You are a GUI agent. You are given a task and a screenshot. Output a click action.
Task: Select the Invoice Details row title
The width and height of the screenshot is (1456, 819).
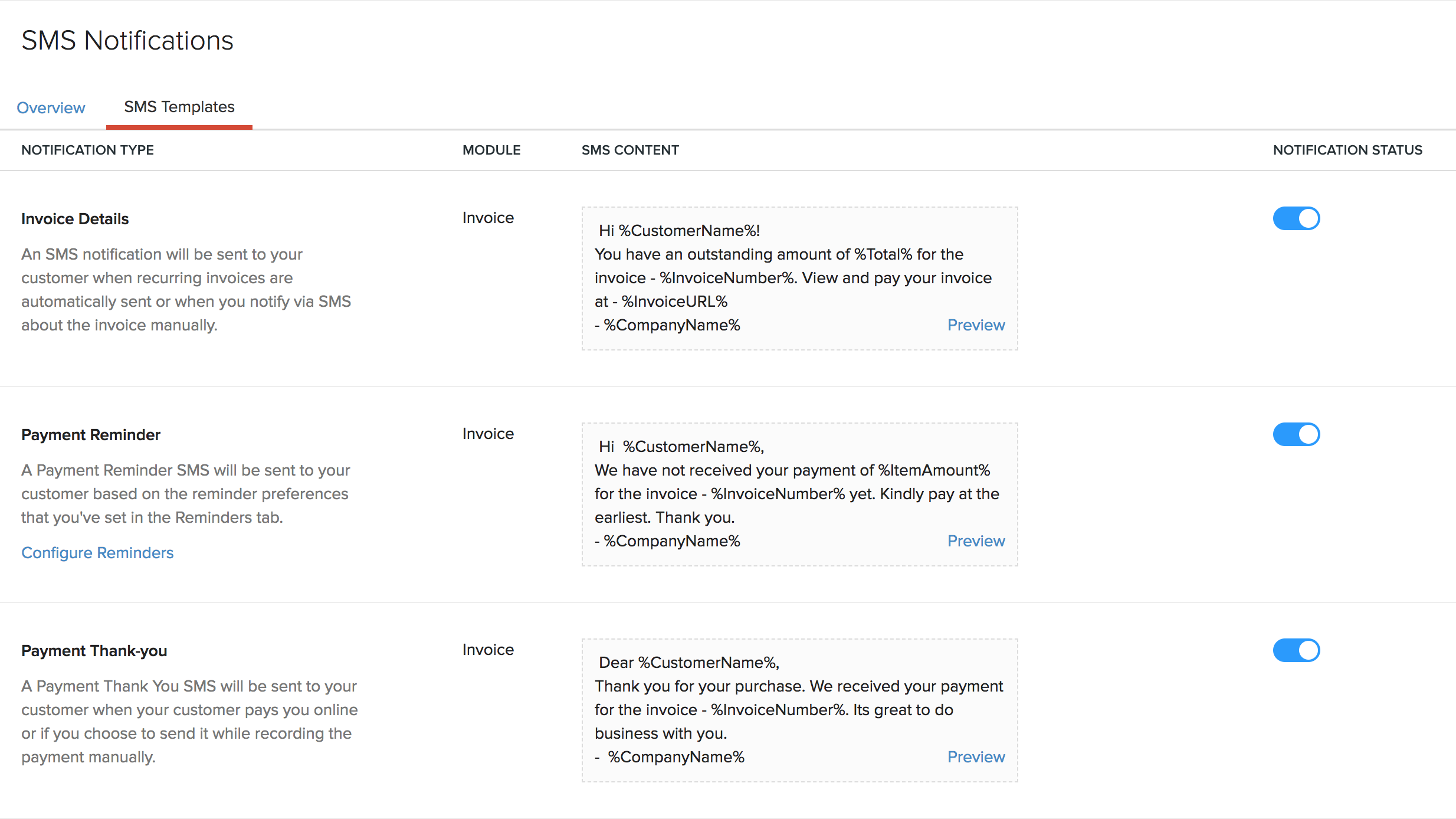point(75,219)
